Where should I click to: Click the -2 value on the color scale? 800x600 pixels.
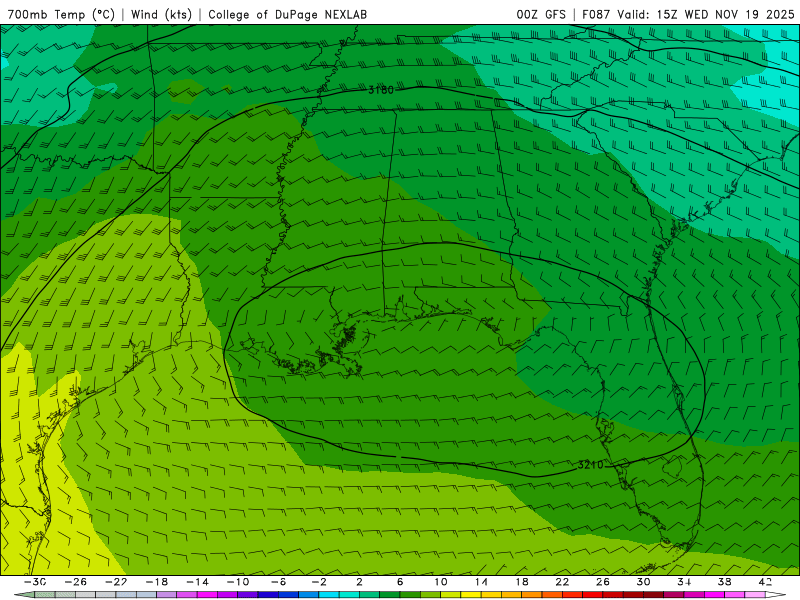point(319,582)
